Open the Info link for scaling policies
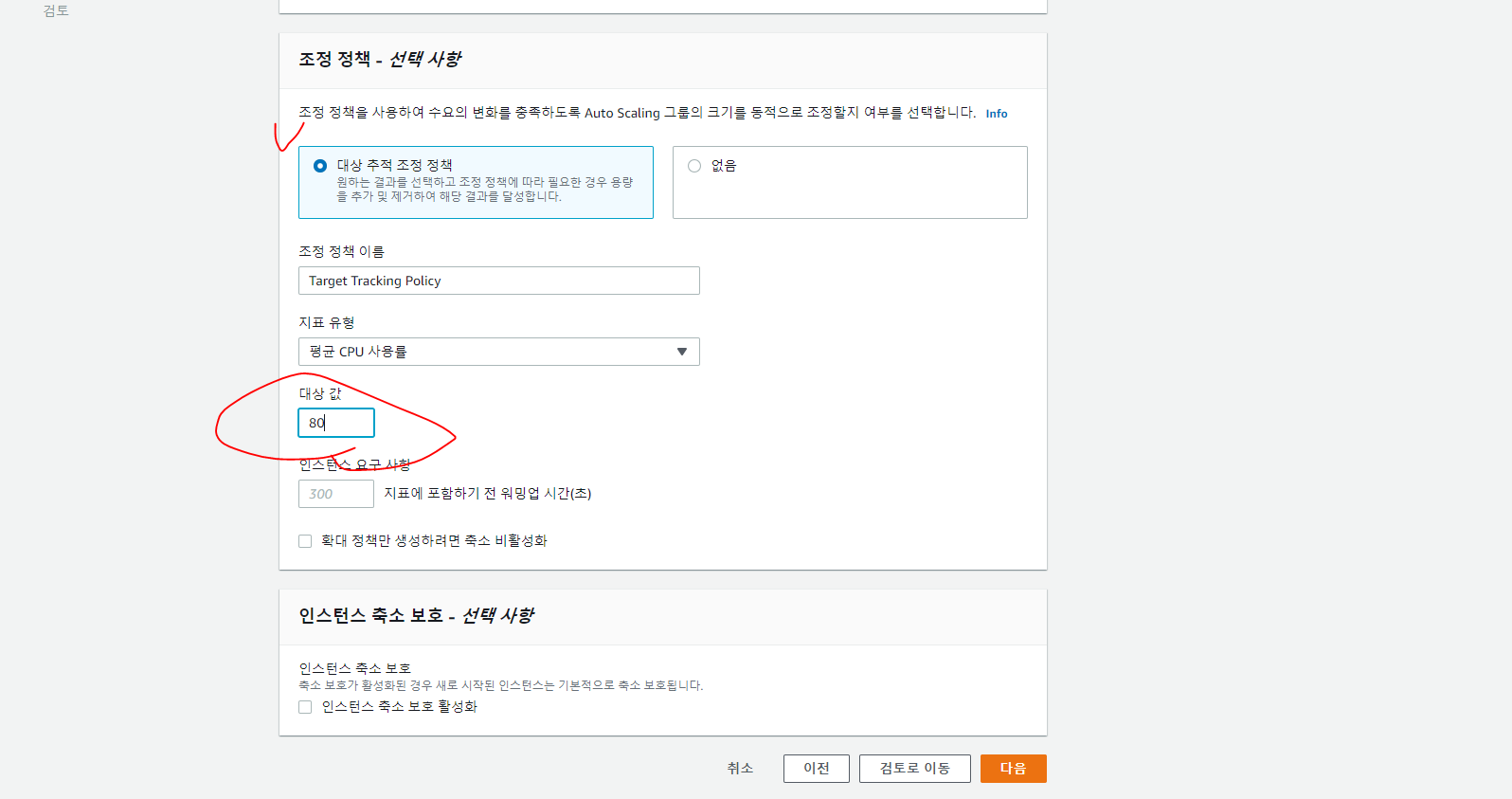Screen dimensions: 1512x799 [x=996, y=114]
